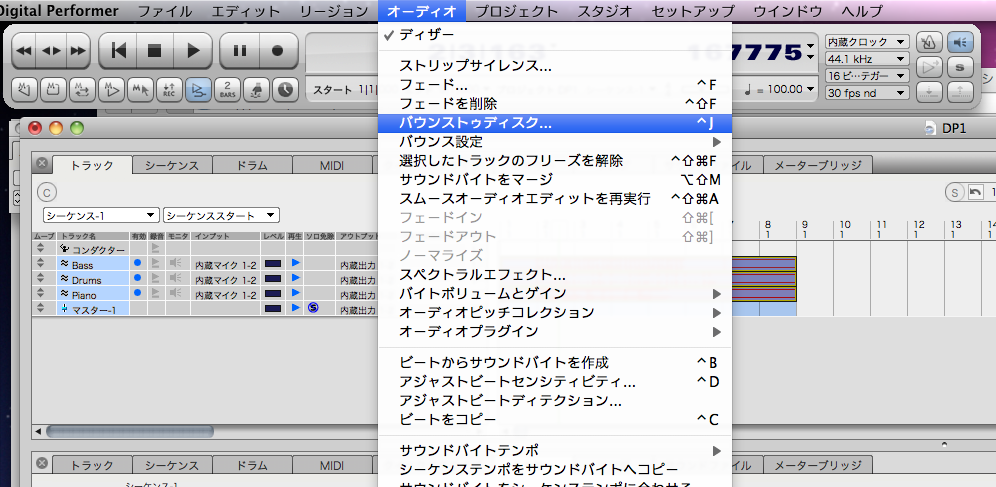Click the punch-out up arrow icon
This screenshot has height=487, width=996.
(x=960, y=91)
